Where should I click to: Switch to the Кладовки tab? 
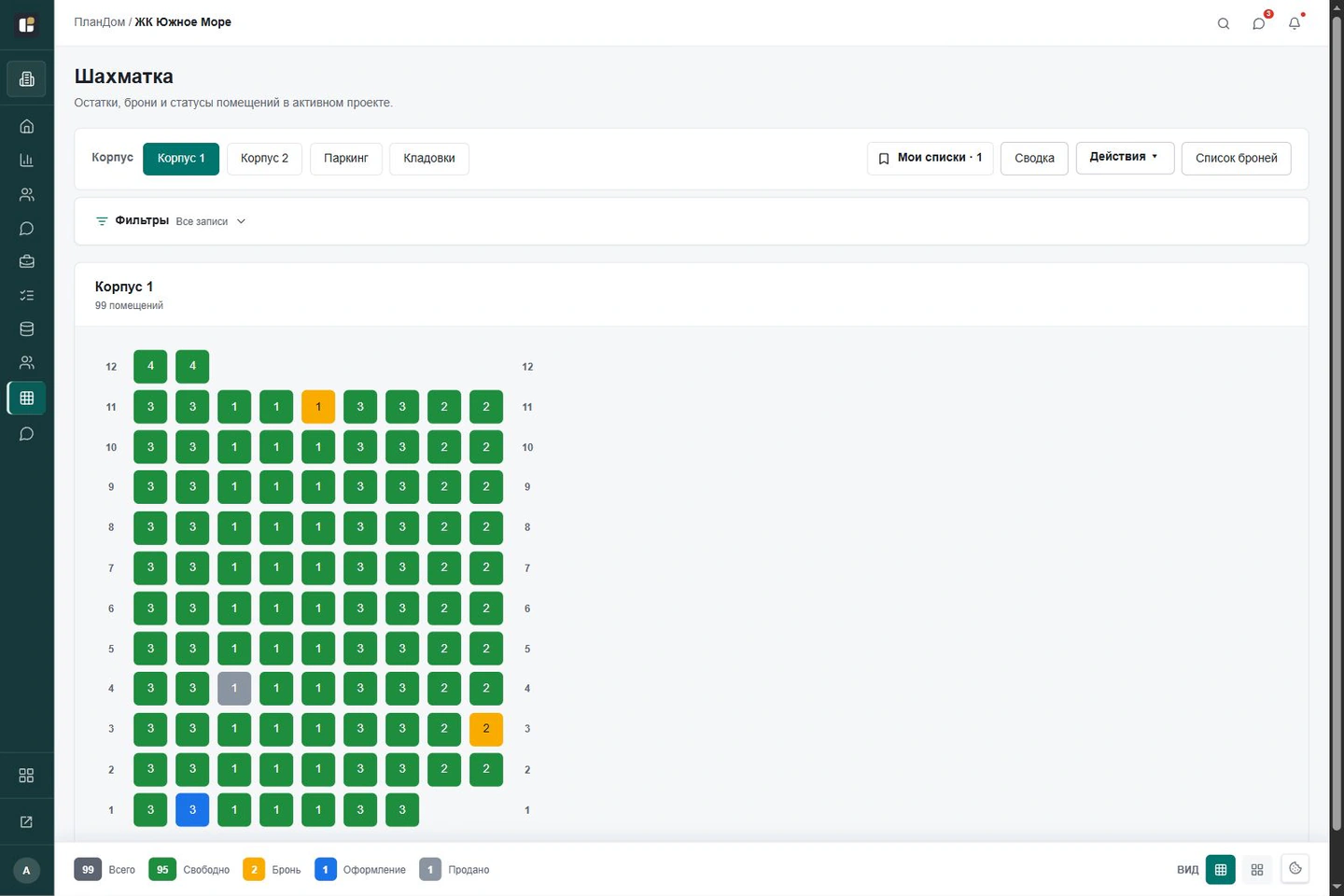coord(429,159)
